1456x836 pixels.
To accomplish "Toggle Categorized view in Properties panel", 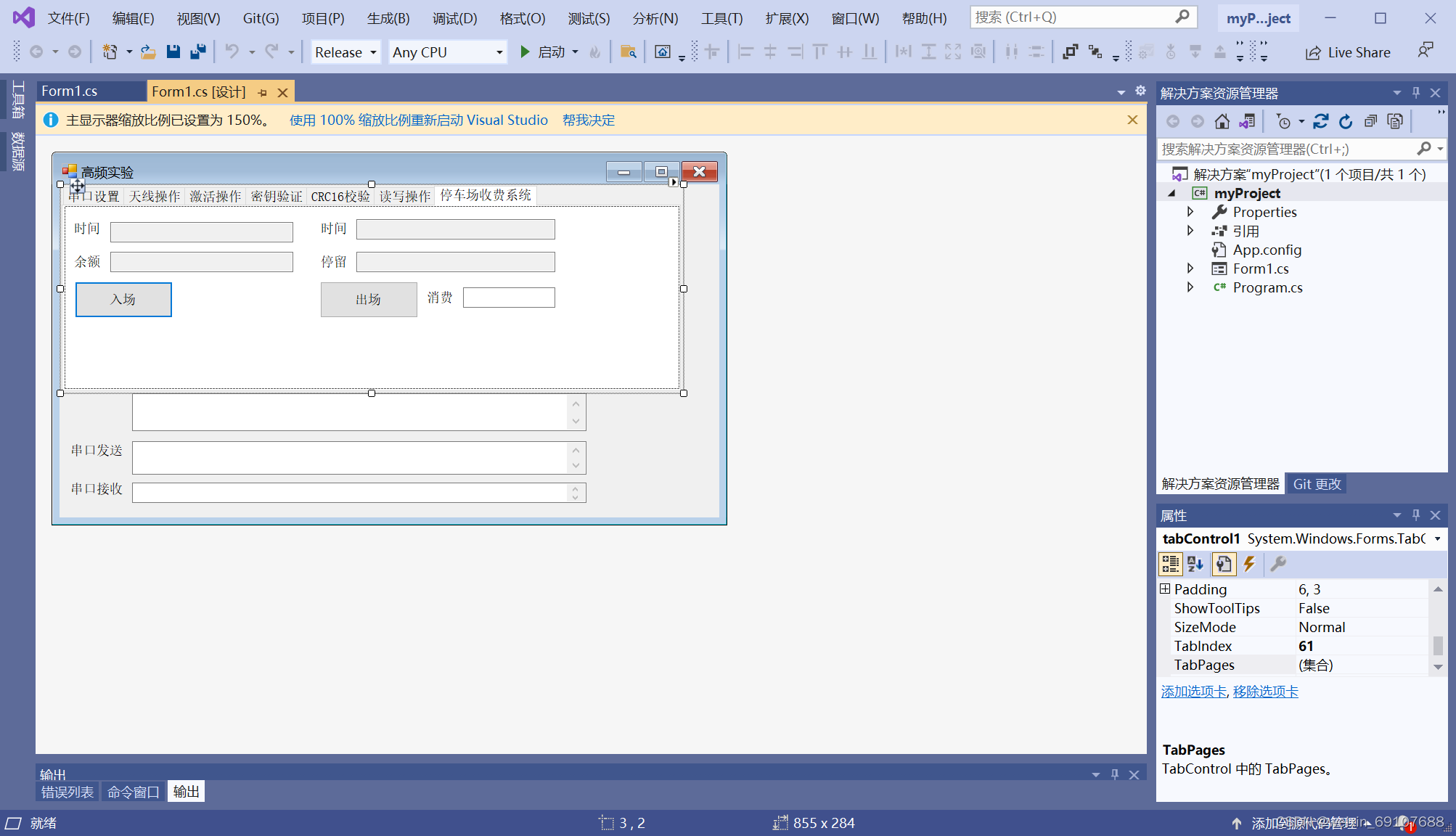I will tap(1170, 564).
